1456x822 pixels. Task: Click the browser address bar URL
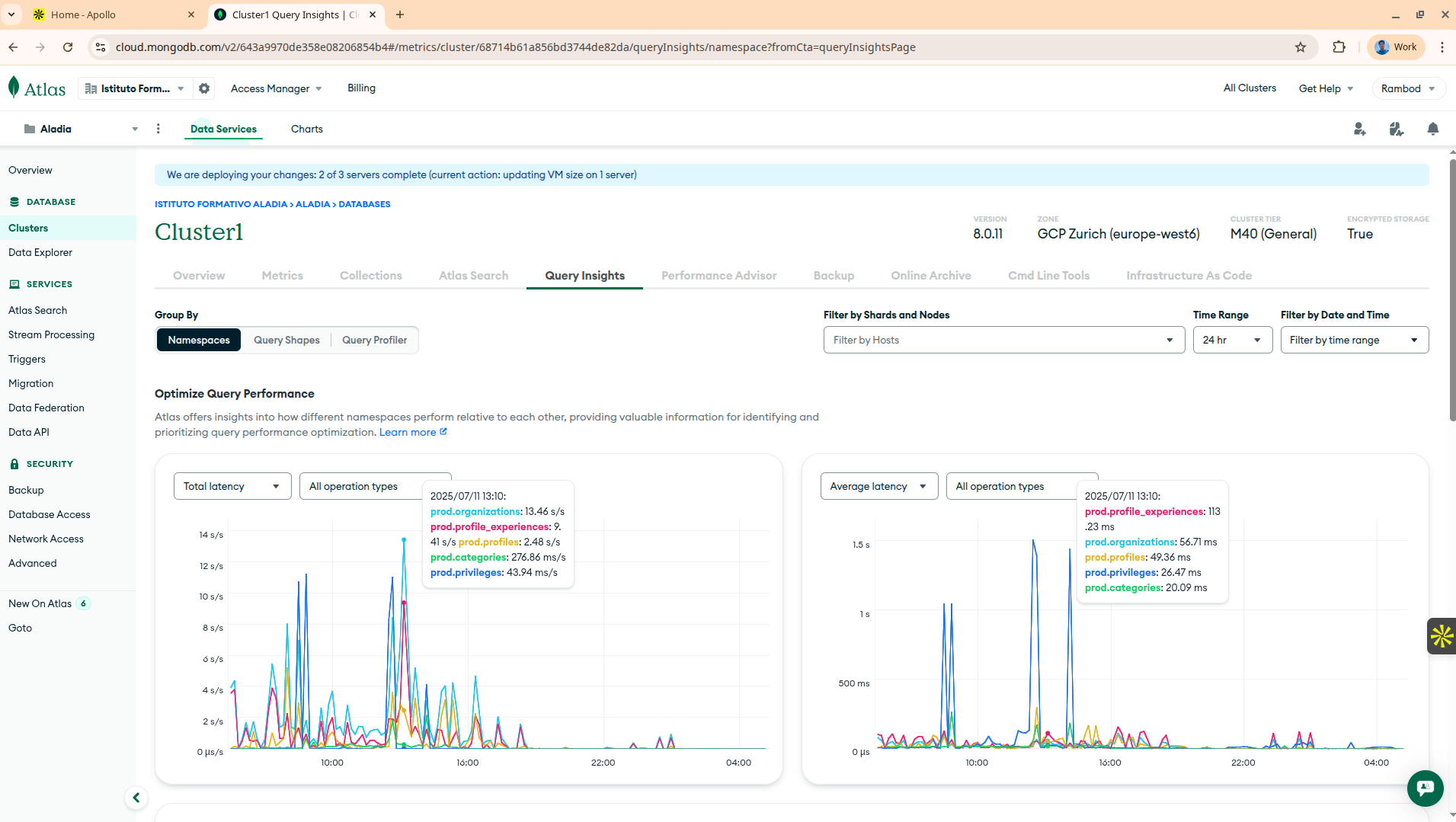516,47
